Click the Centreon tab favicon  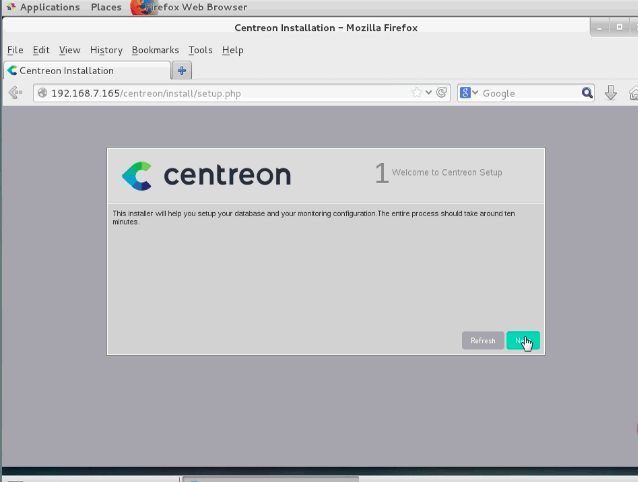pos(12,70)
